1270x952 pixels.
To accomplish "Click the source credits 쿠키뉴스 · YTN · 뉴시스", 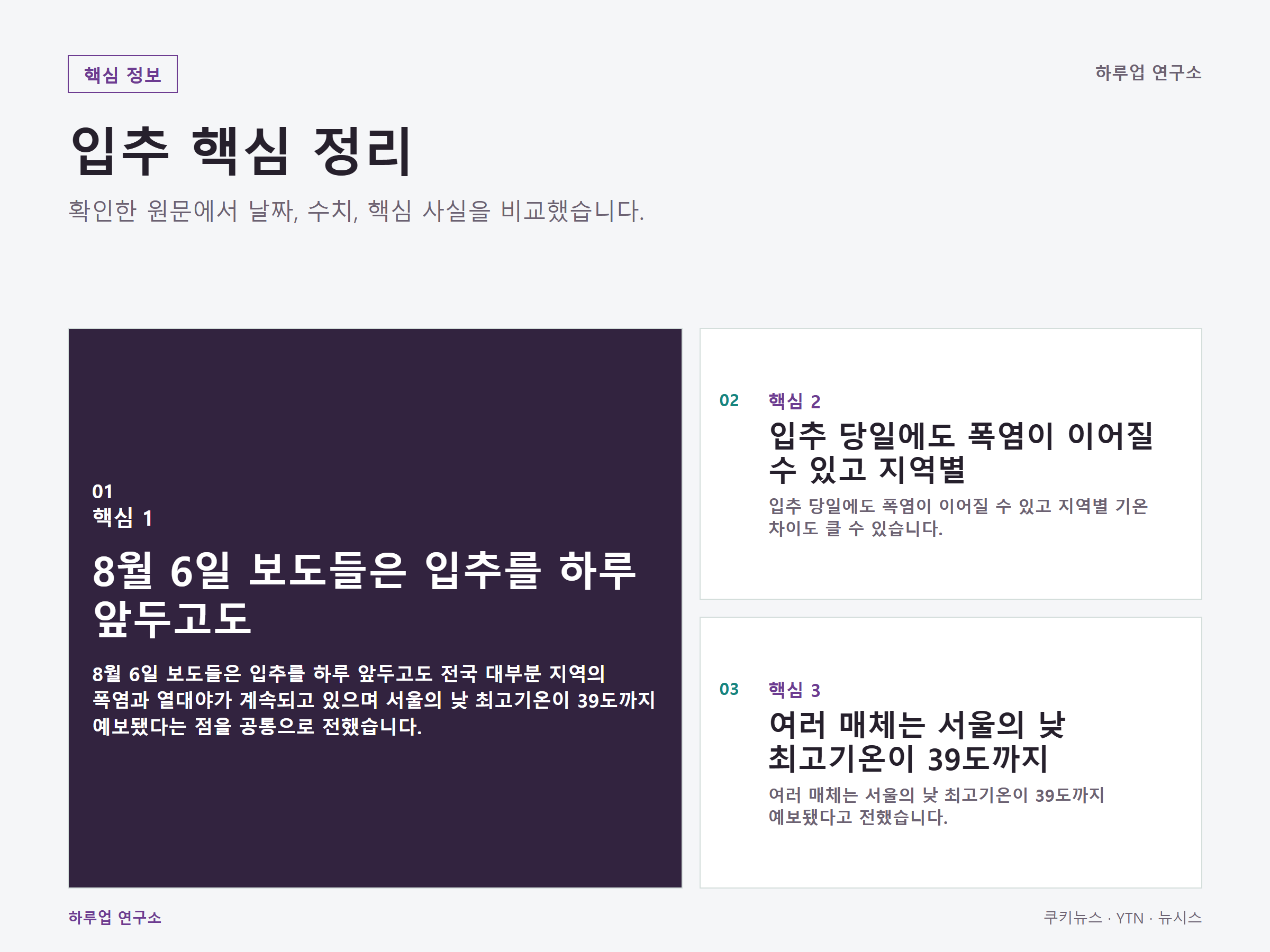I will (1122, 918).
